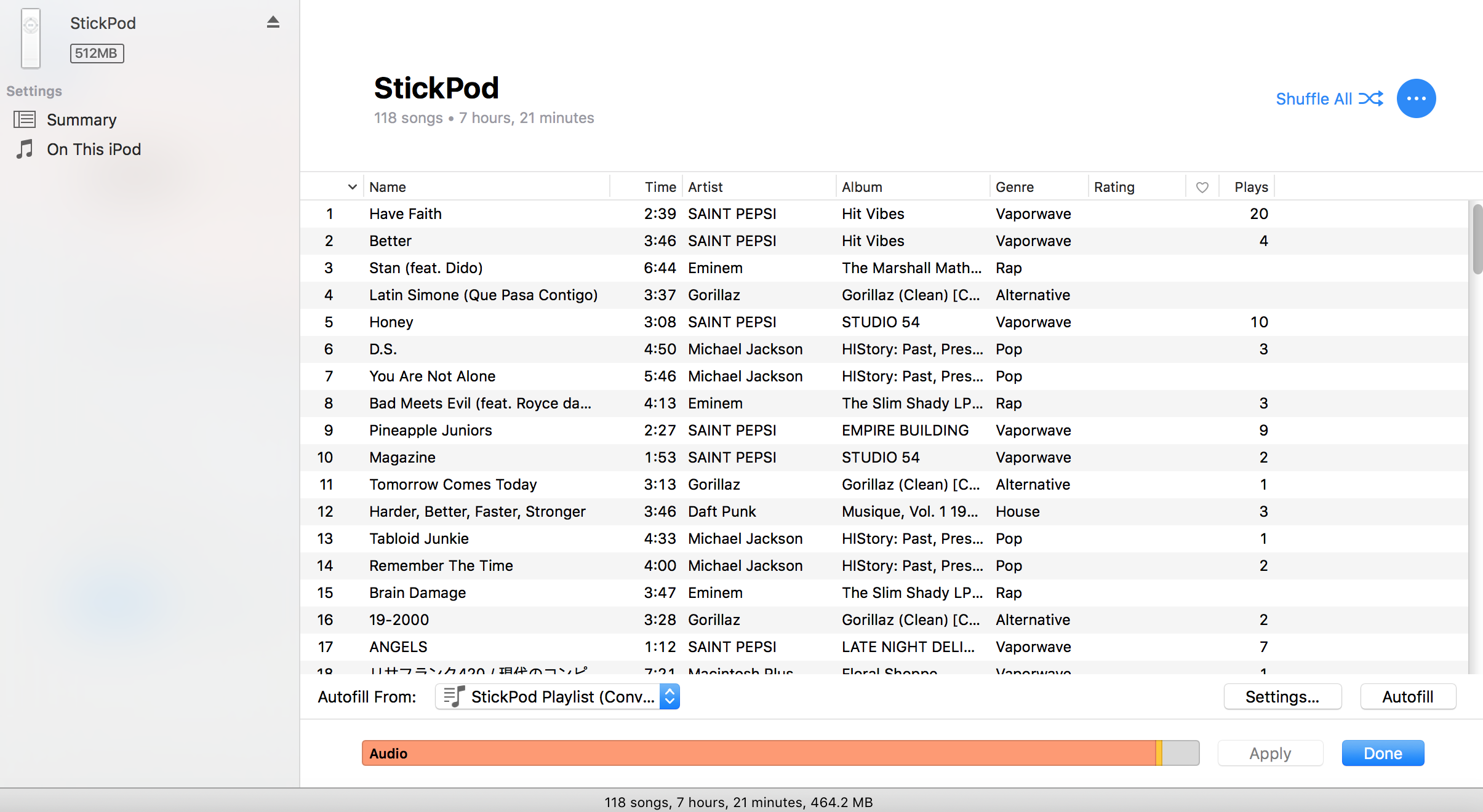Open the Autofill From playlist dropdown

[x=557, y=696]
